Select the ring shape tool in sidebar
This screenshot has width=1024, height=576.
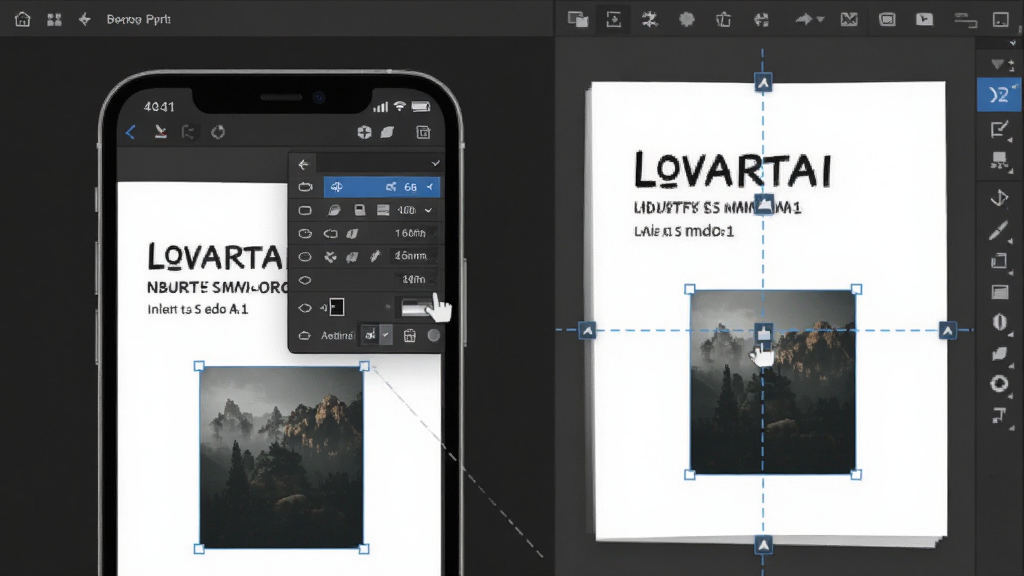coord(999,383)
